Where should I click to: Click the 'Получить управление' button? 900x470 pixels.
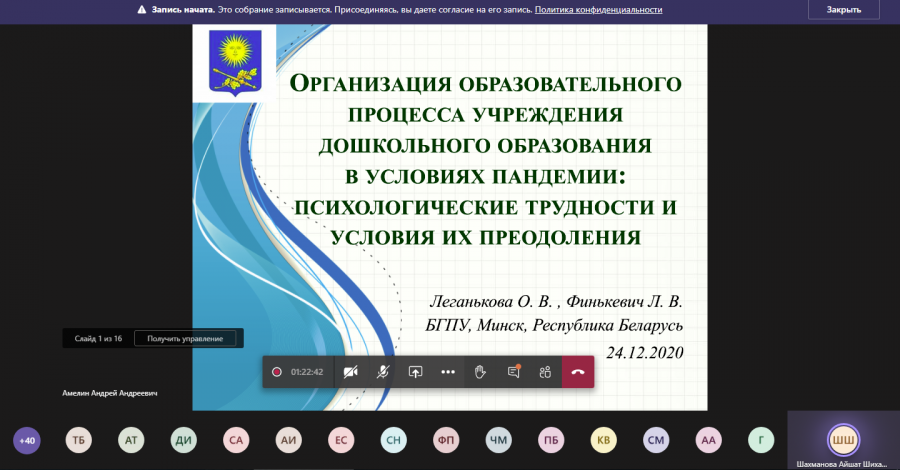point(185,339)
